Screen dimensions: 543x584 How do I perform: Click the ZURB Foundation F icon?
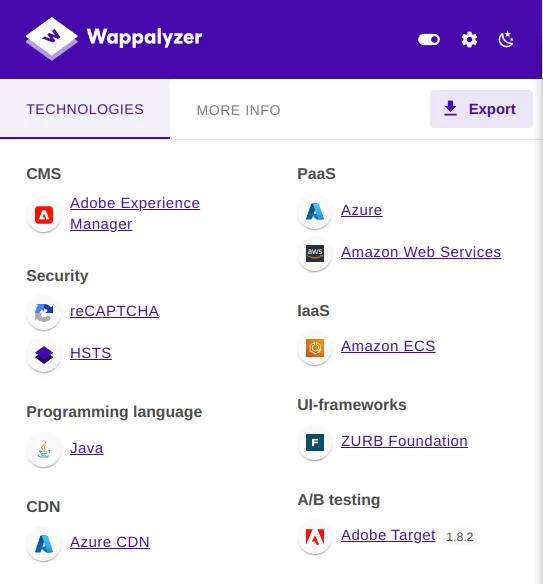[x=315, y=442]
